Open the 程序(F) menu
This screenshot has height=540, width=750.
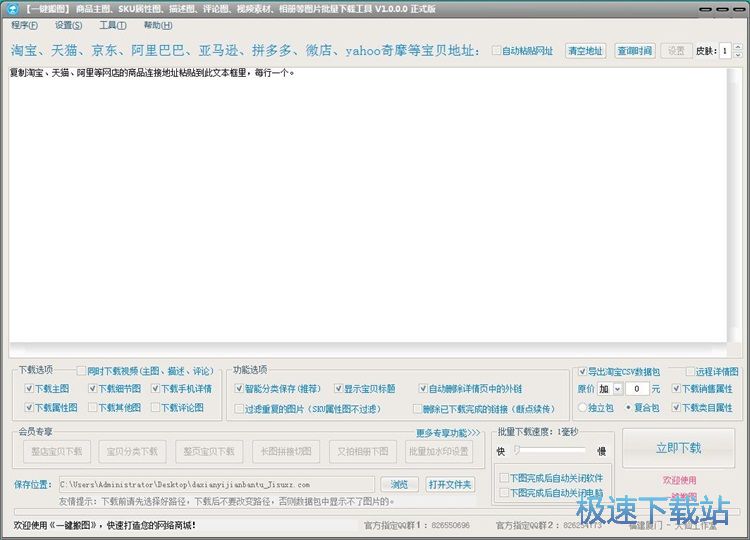24,25
